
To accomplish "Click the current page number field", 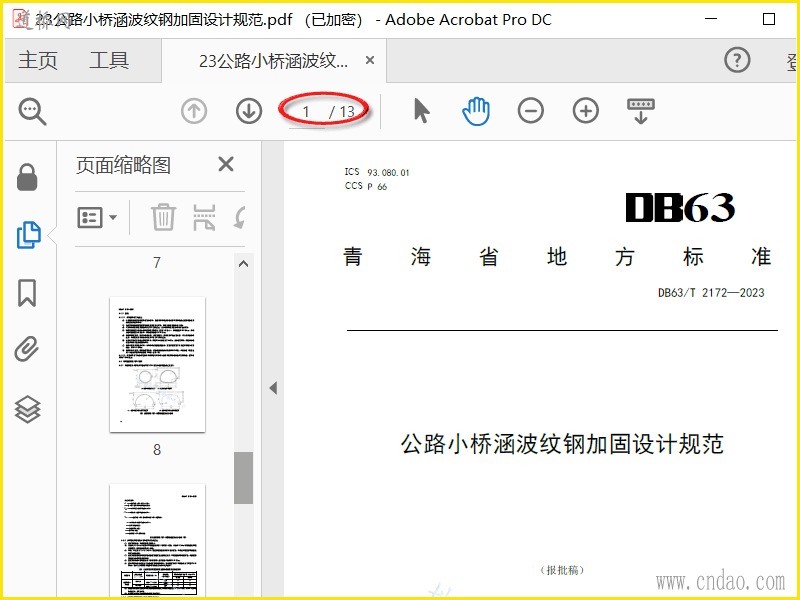I will [307, 111].
